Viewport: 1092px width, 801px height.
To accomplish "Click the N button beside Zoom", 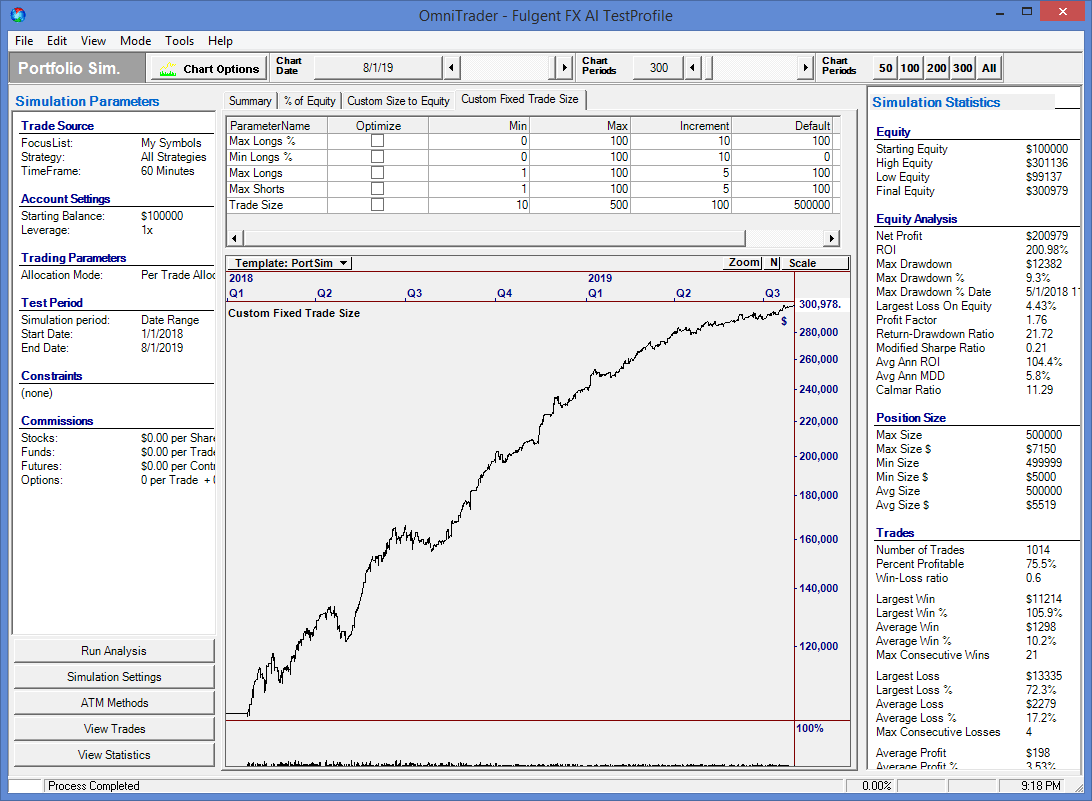I will (x=774, y=263).
